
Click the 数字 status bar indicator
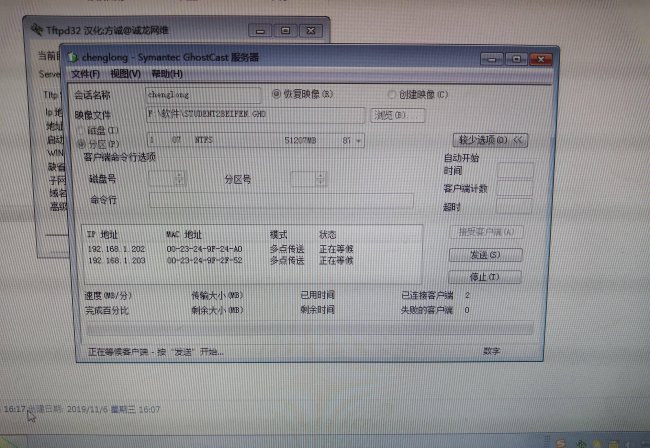point(492,351)
